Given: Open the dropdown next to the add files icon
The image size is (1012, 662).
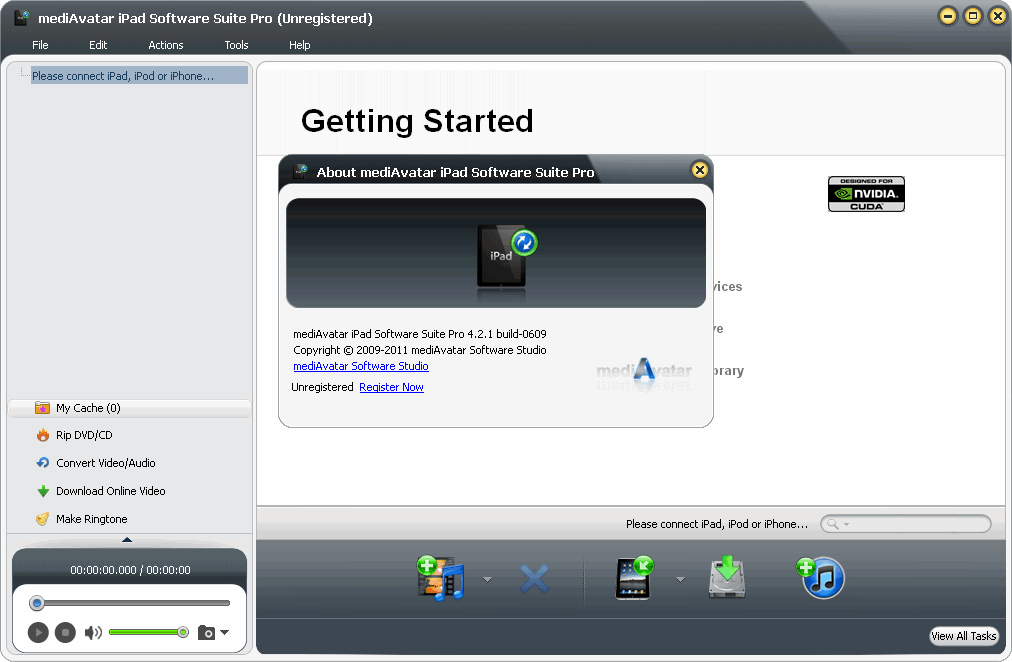Looking at the screenshot, I should coord(487,578).
